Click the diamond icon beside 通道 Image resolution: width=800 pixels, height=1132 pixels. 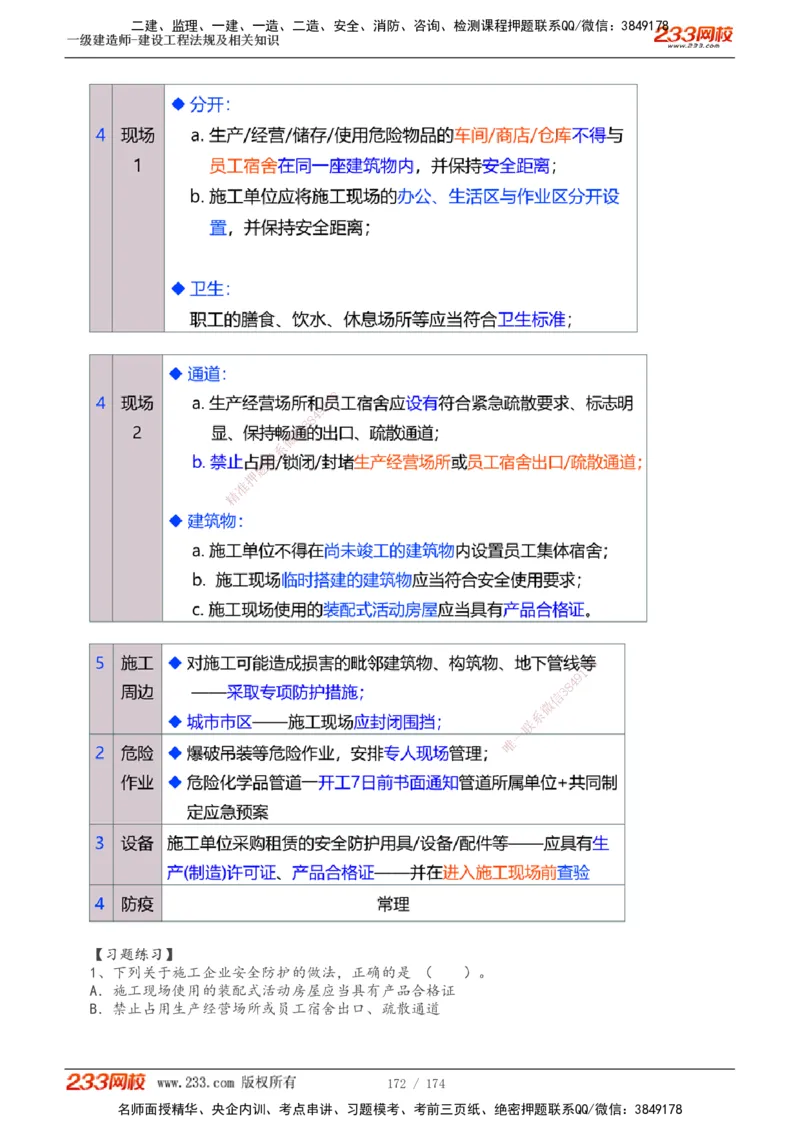click(x=177, y=375)
